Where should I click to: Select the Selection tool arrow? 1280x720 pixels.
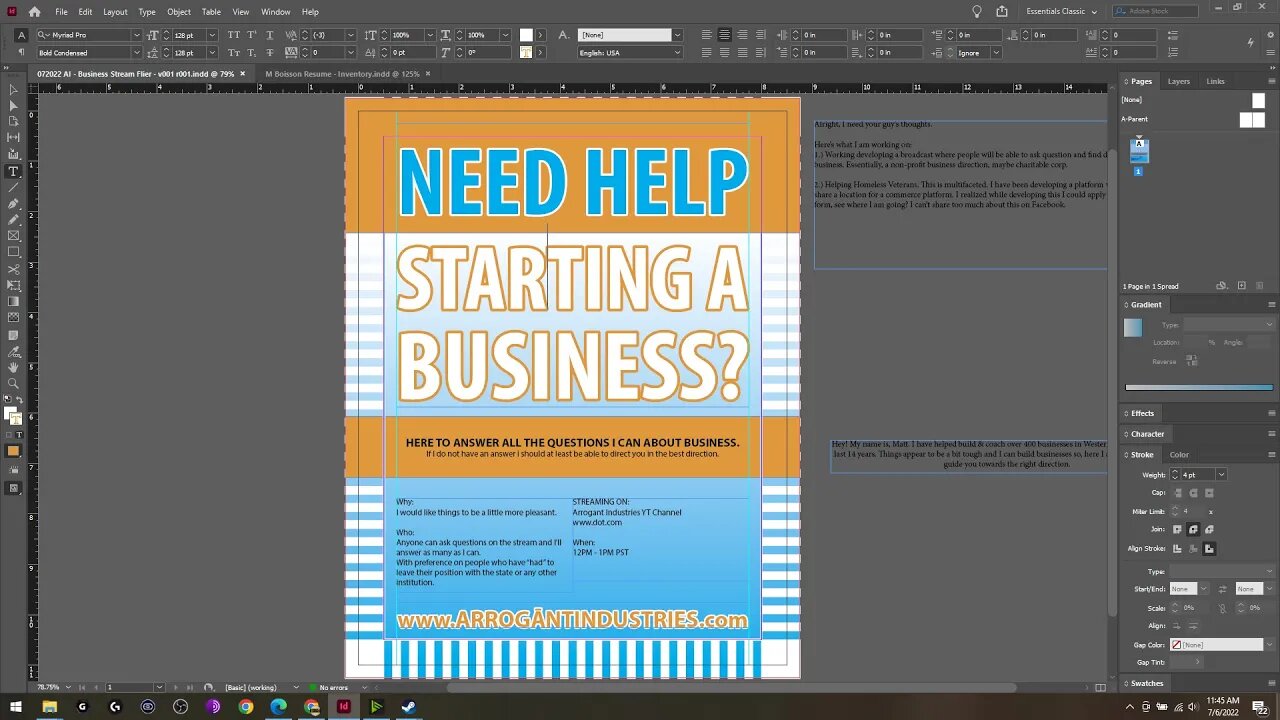(13, 89)
